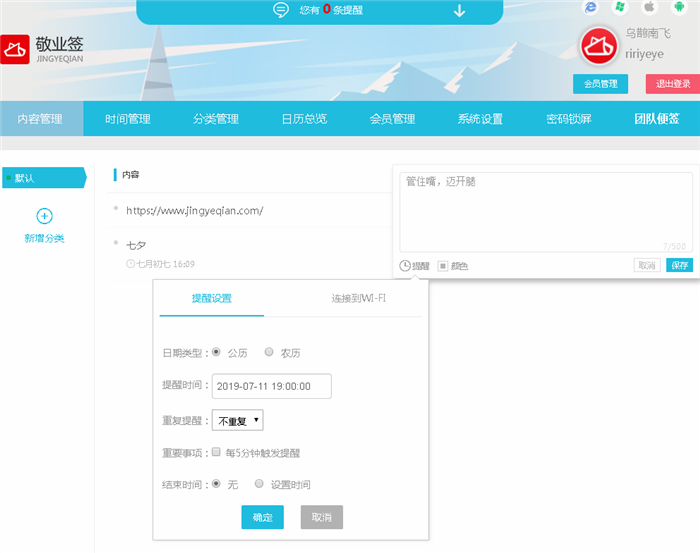
Task: Select the https://www.jingyeqian.com/ note
Action: (195, 211)
